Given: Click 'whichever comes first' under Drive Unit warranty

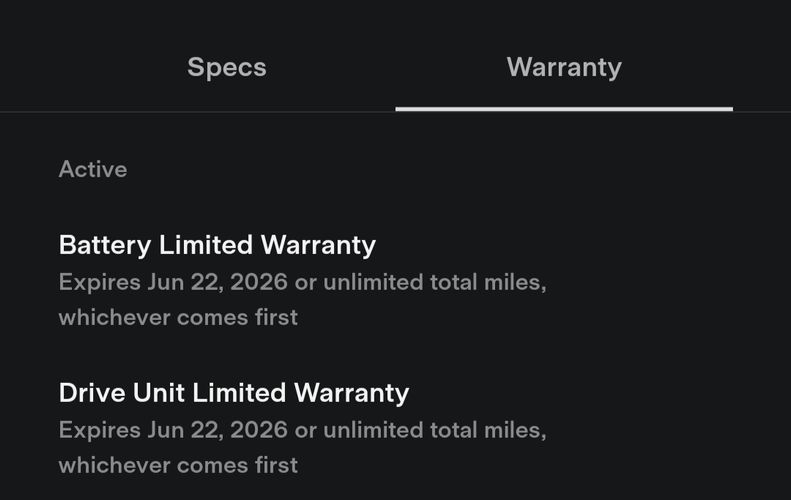Looking at the screenshot, I should point(178,465).
